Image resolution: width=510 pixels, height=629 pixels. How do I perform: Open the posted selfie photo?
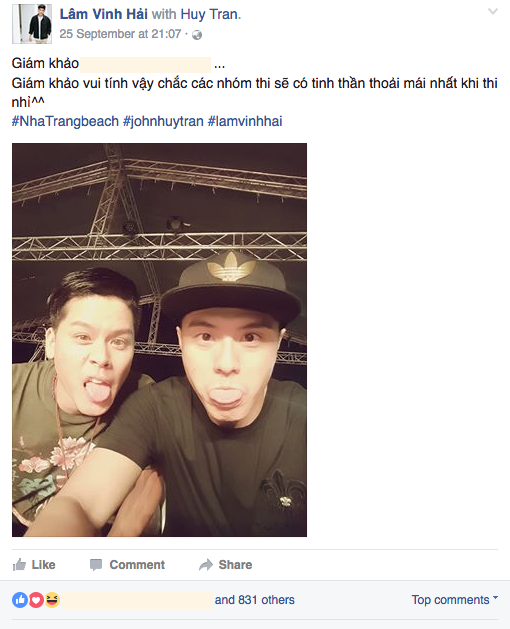pyautogui.click(x=159, y=340)
